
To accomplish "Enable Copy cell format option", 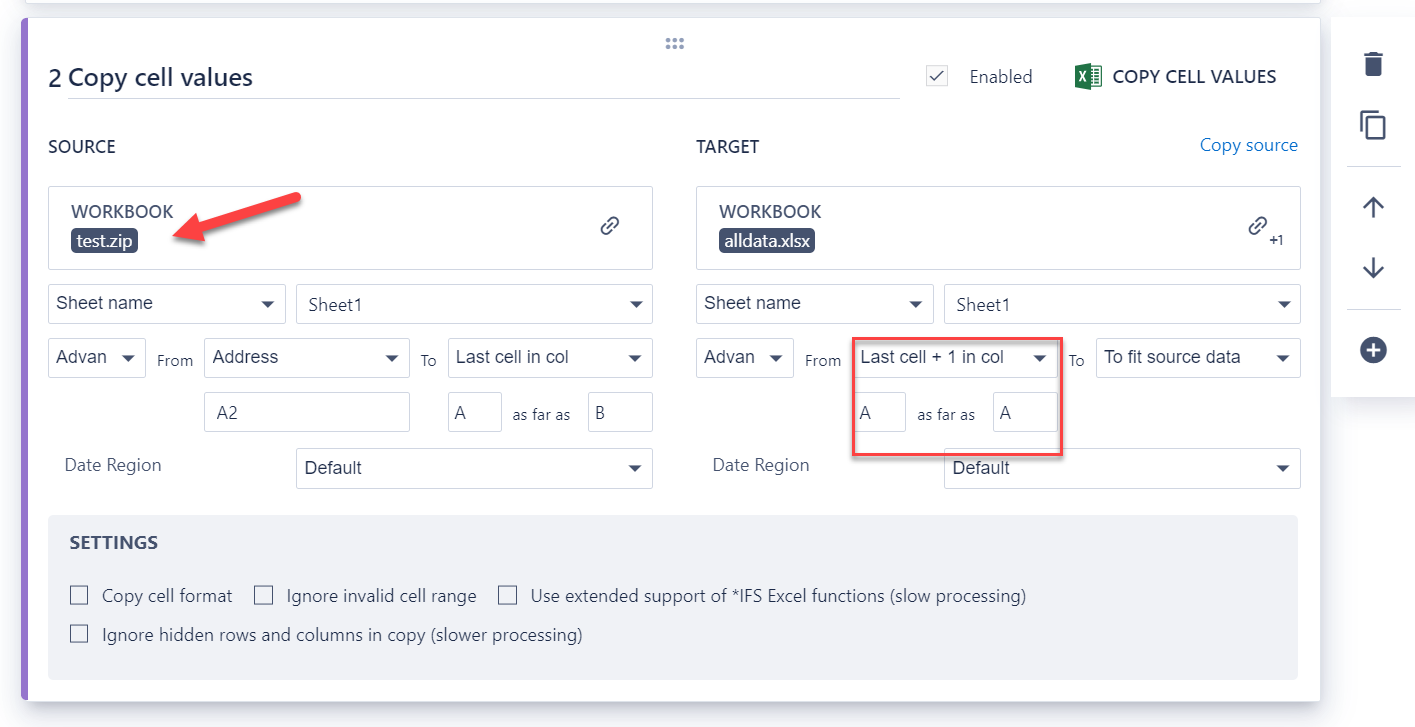I will 80,596.
